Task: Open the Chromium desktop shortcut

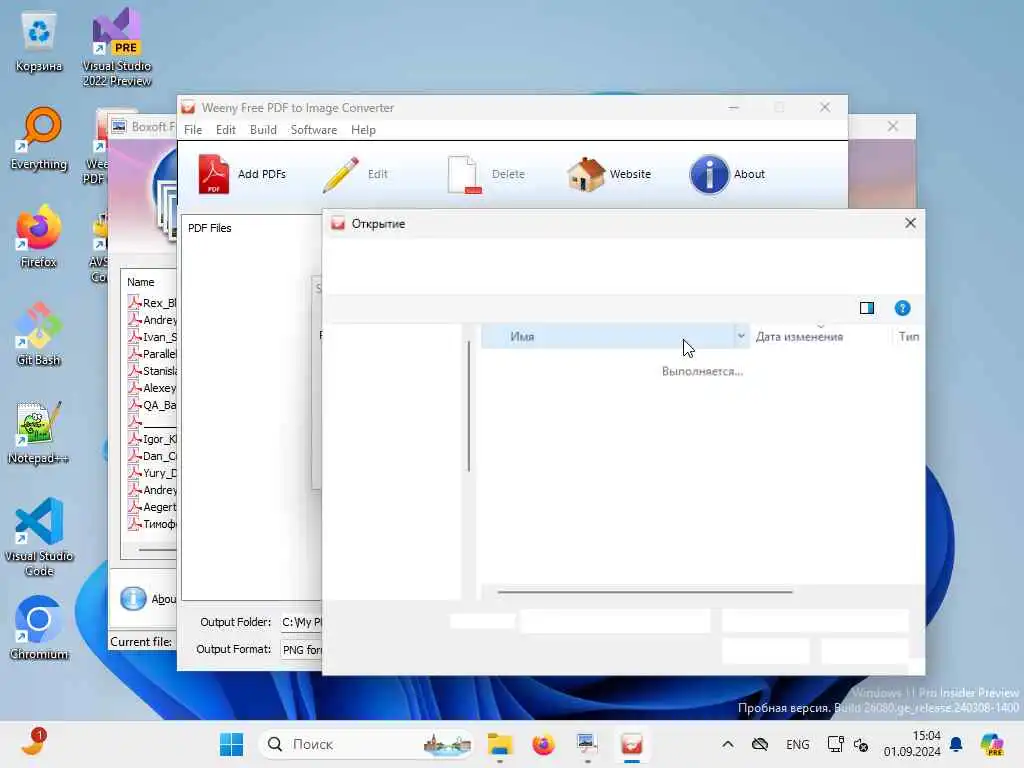Action: [39, 628]
